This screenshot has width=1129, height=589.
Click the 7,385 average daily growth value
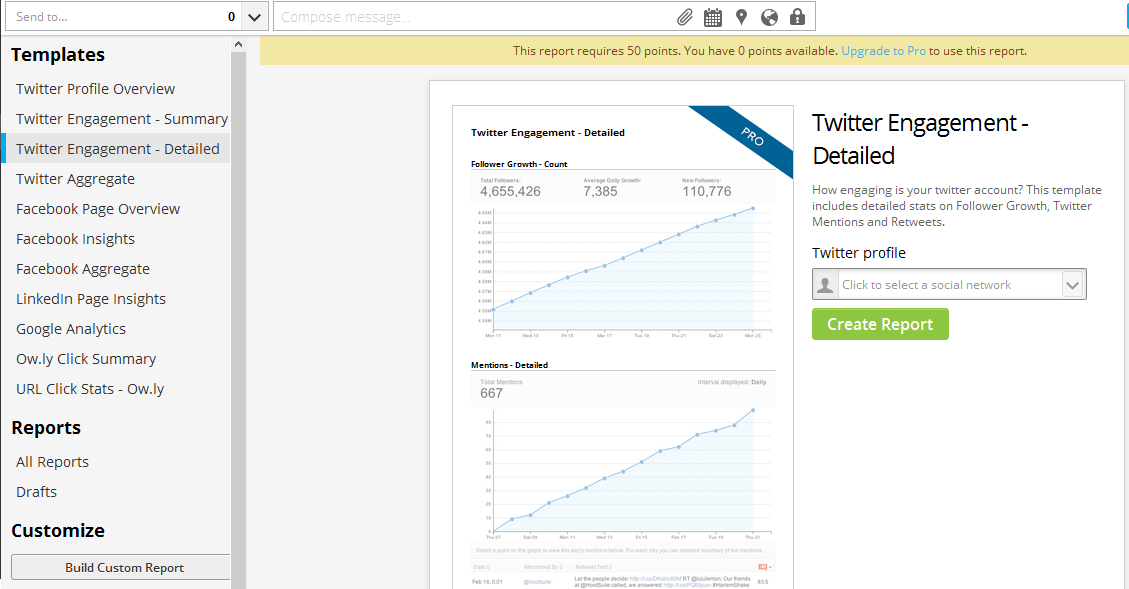click(x=601, y=191)
